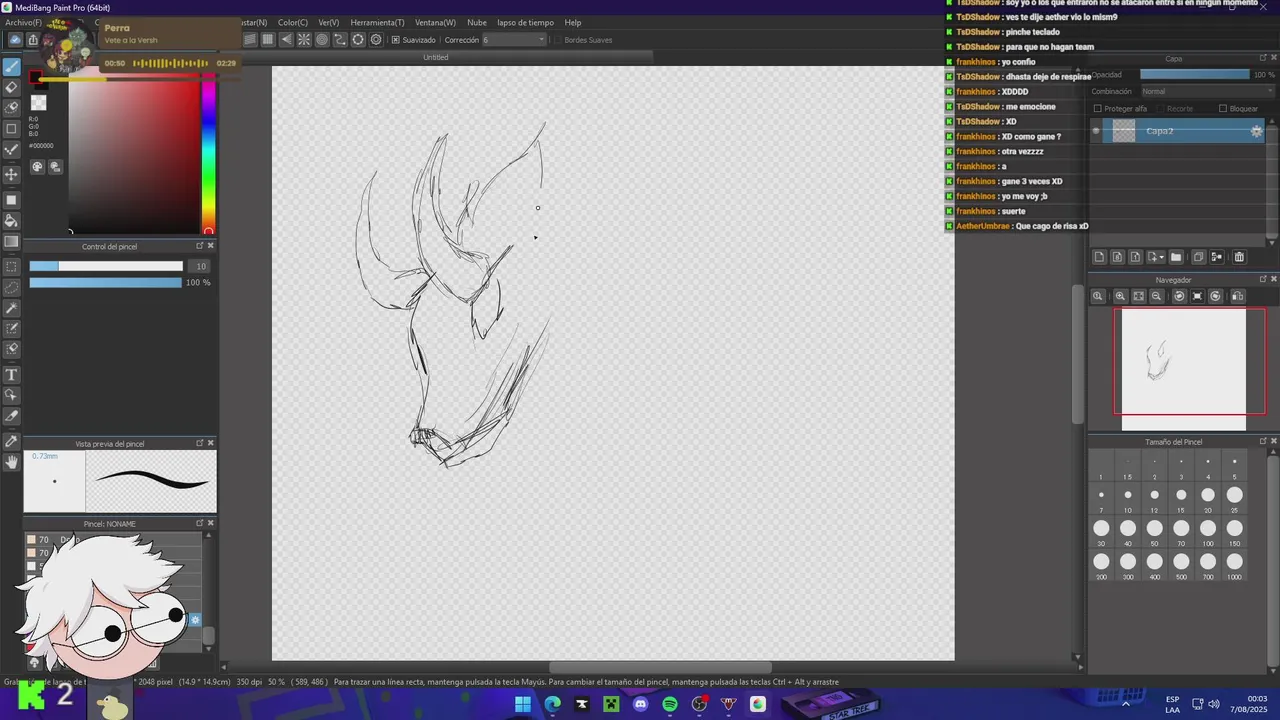The image size is (1280, 720).
Task: Zoom out using the Navegador magnifier minus
Action: 1157,296
